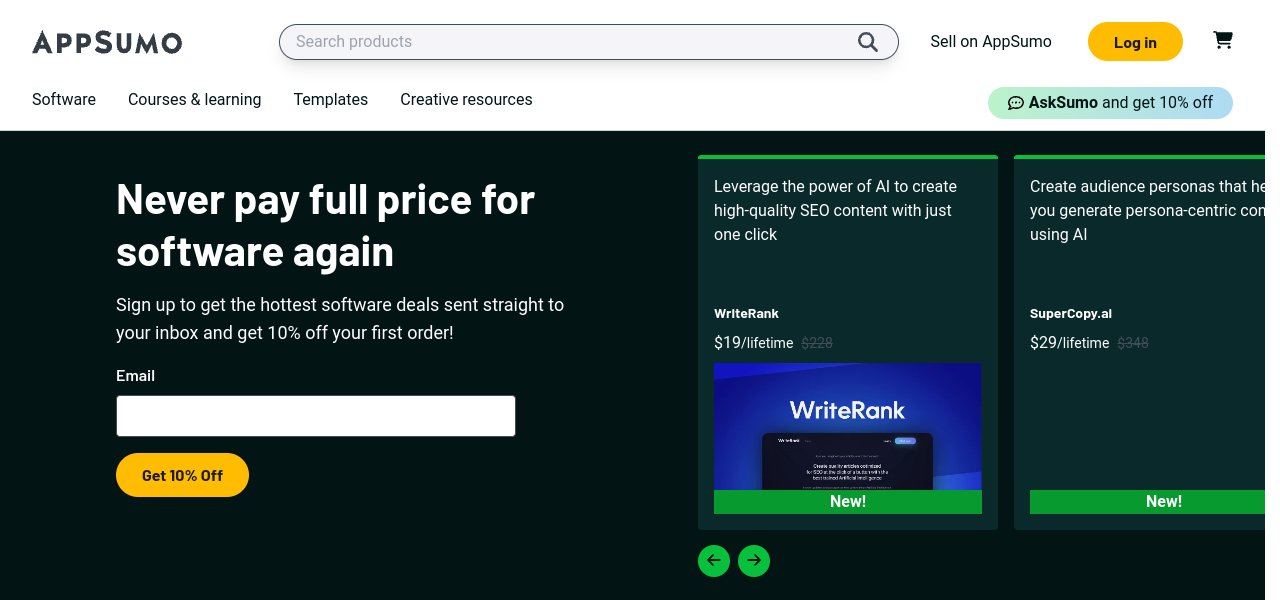Click the search magnifier icon
Image resolution: width=1280 pixels, height=600 pixels.
click(x=867, y=42)
